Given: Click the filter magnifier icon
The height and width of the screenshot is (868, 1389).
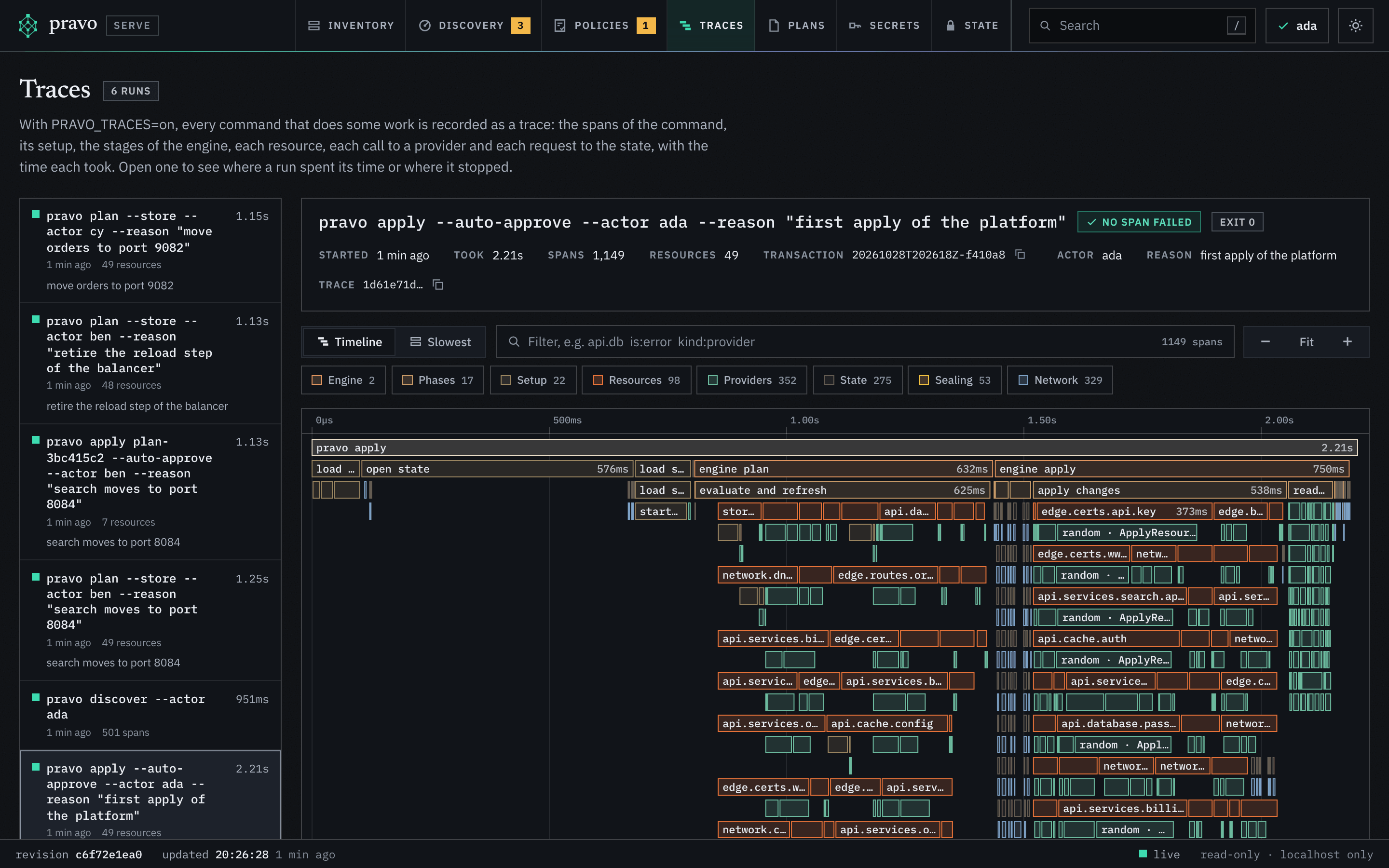Looking at the screenshot, I should click(x=514, y=341).
